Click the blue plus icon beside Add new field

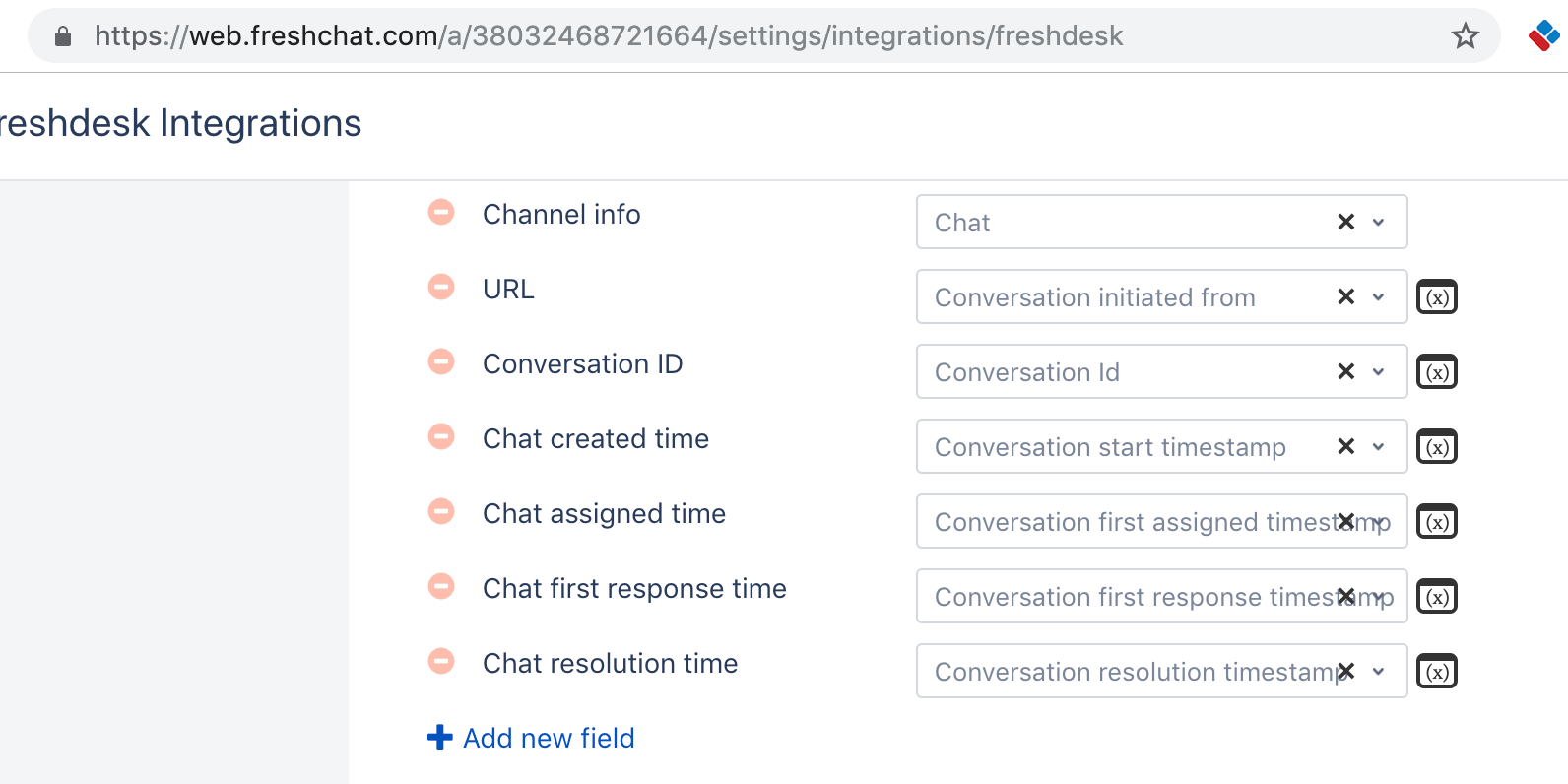(439, 737)
